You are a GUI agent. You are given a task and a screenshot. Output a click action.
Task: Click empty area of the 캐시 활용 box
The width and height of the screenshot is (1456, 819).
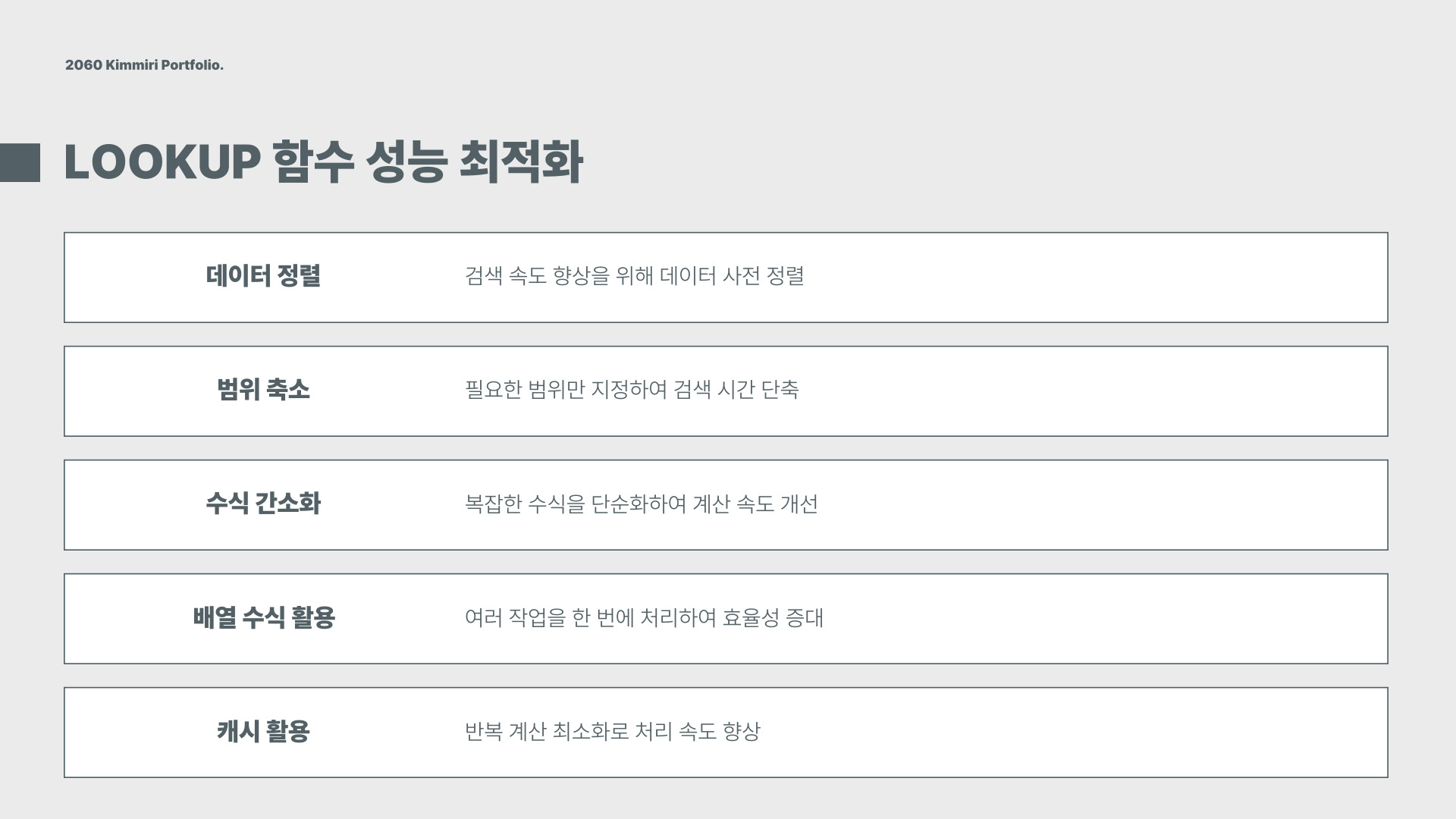(x=1100, y=733)
